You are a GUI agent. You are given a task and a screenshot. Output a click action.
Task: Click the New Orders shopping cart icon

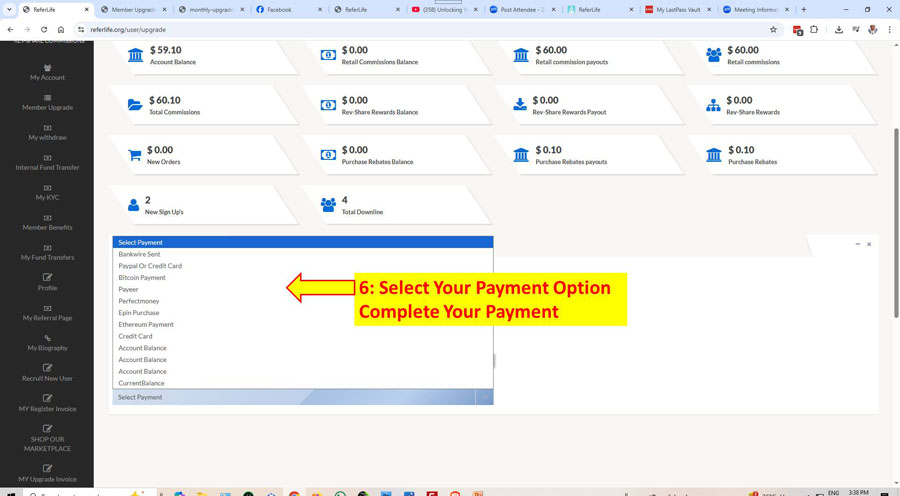click(135, 155)
